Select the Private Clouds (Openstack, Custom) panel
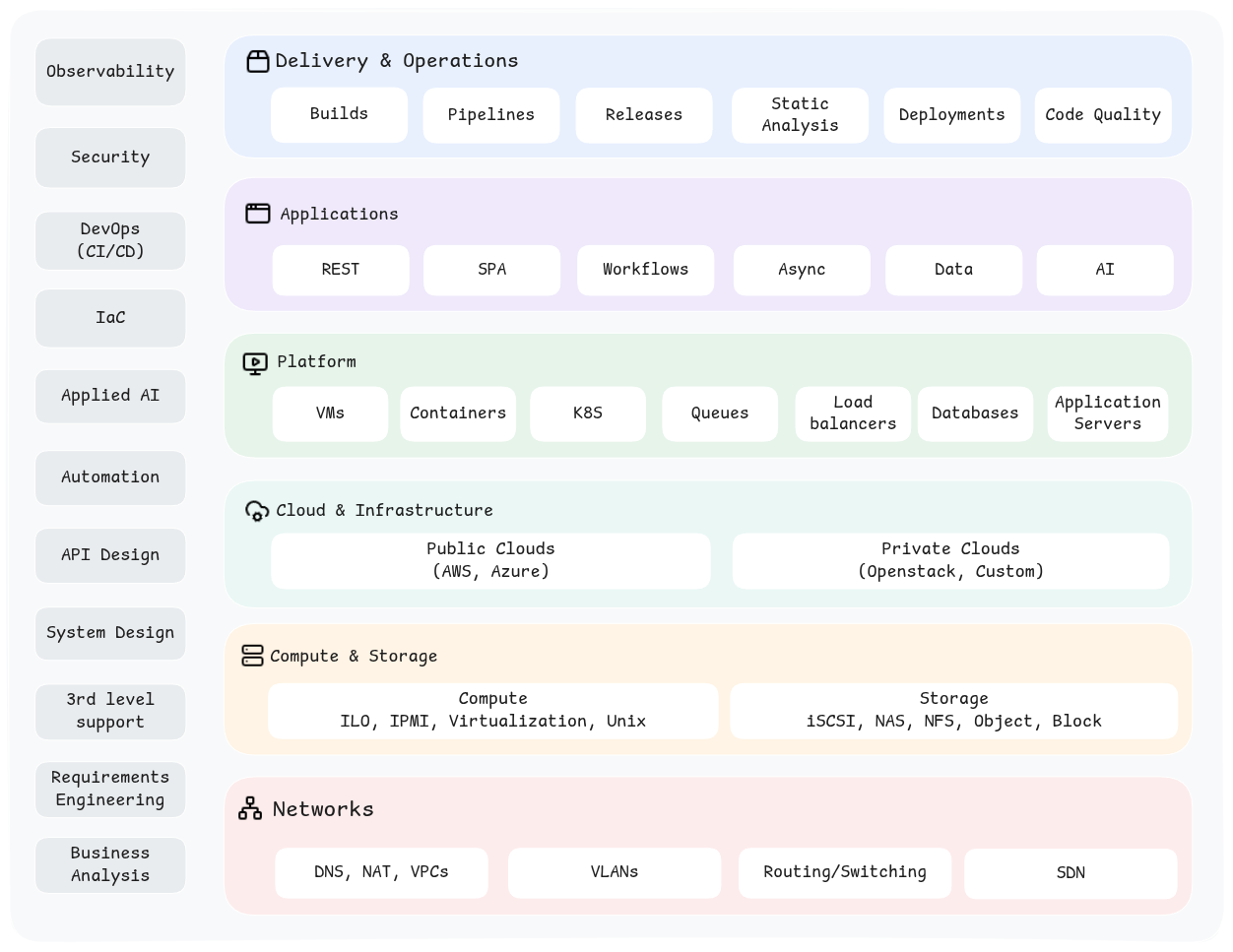This screenshot has height=952, width=1233. tap(950, 560)
